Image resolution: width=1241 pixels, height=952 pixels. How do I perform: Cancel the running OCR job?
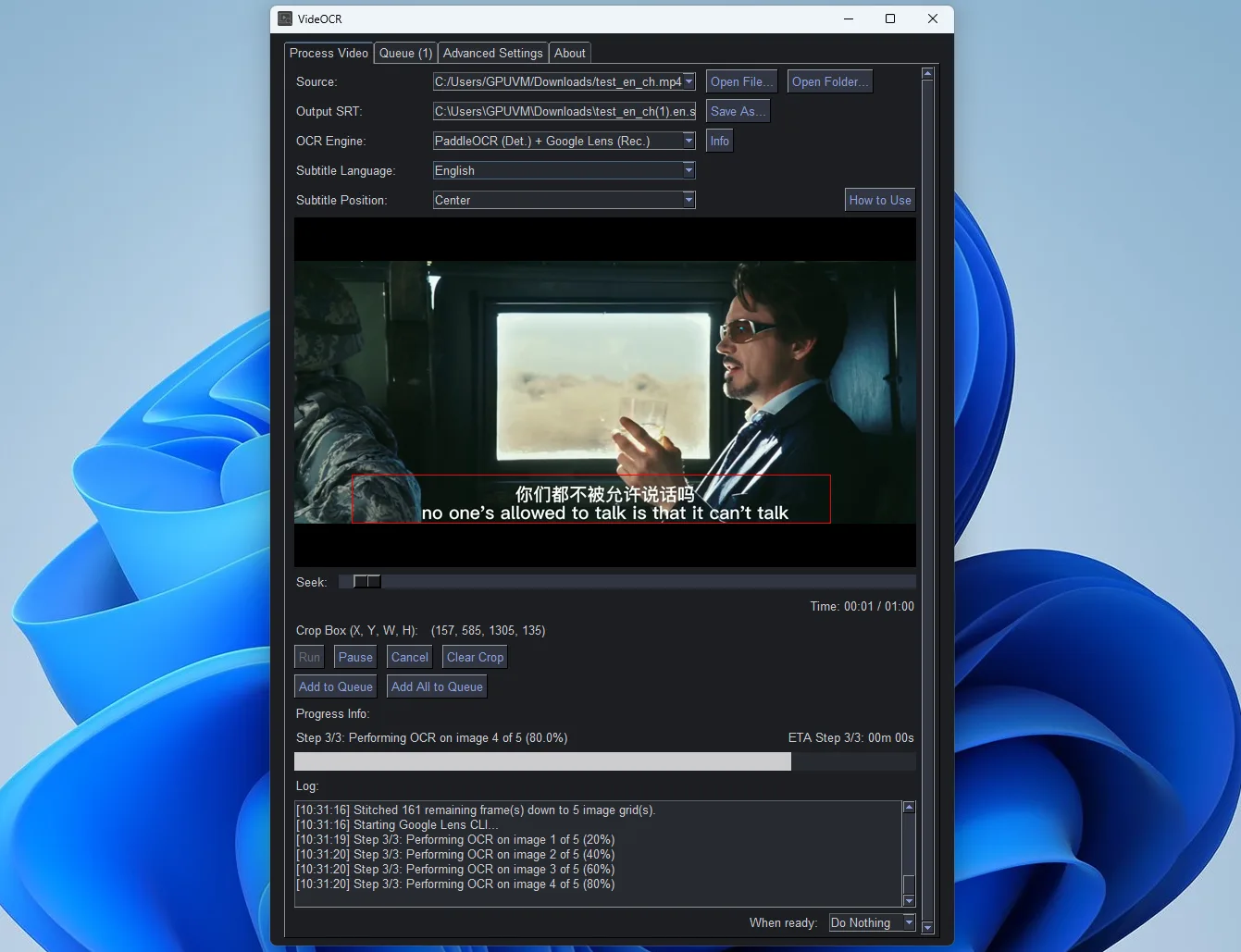pos(409,657)
